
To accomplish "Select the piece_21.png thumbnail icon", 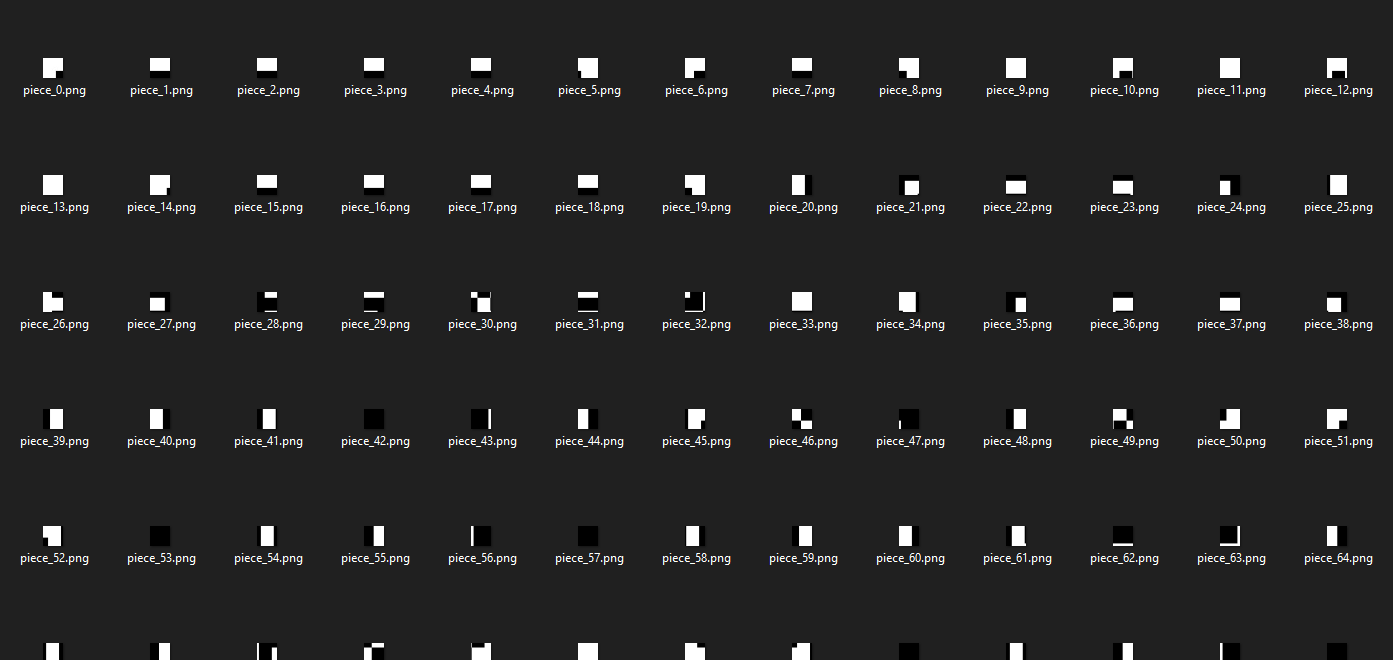I will 910,185.
